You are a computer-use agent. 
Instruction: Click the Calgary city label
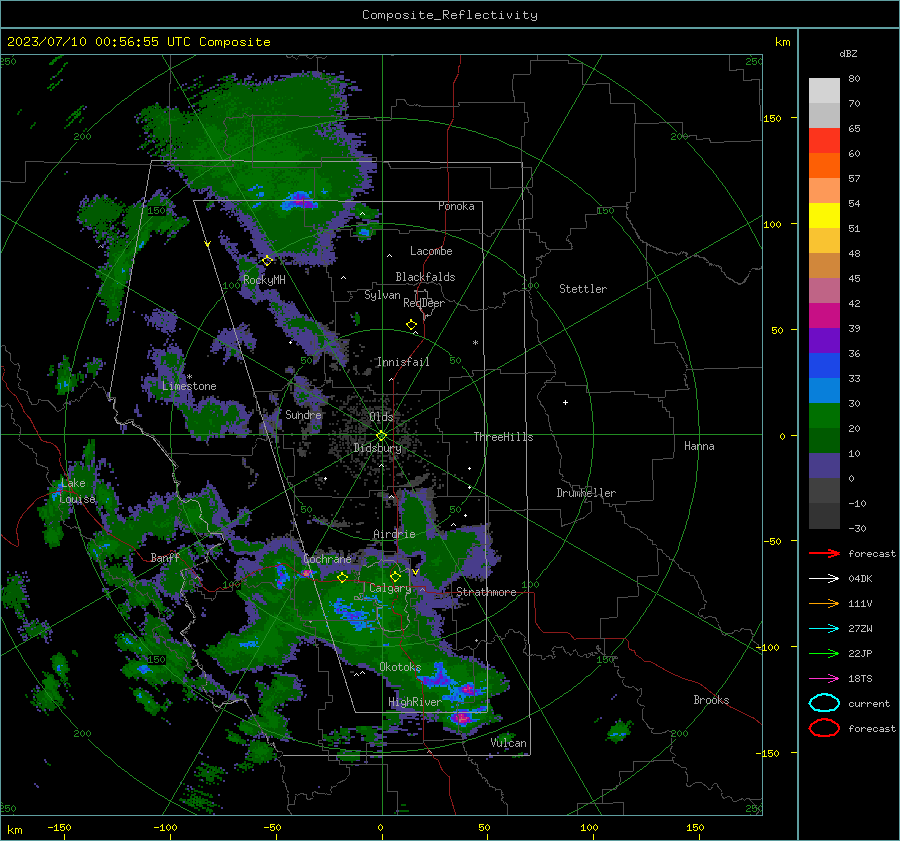390,588
